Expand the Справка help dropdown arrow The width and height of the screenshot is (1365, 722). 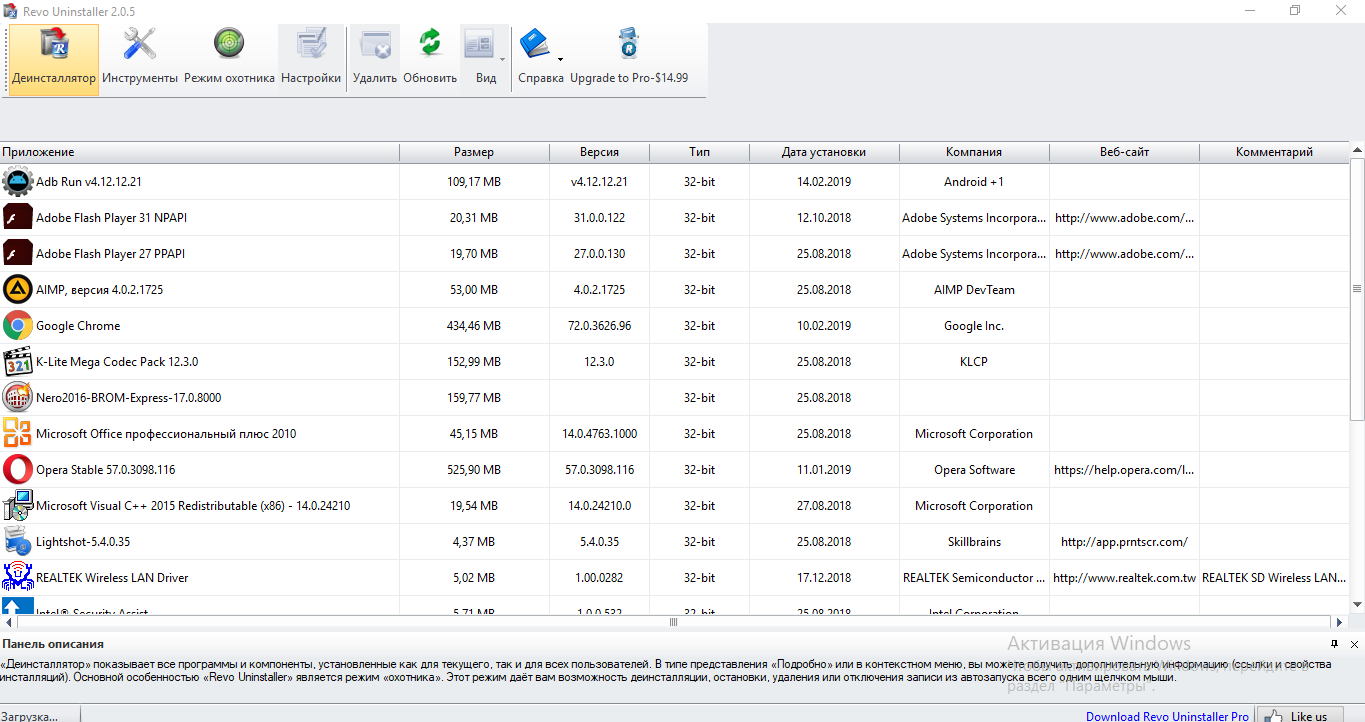pos(560,59)
